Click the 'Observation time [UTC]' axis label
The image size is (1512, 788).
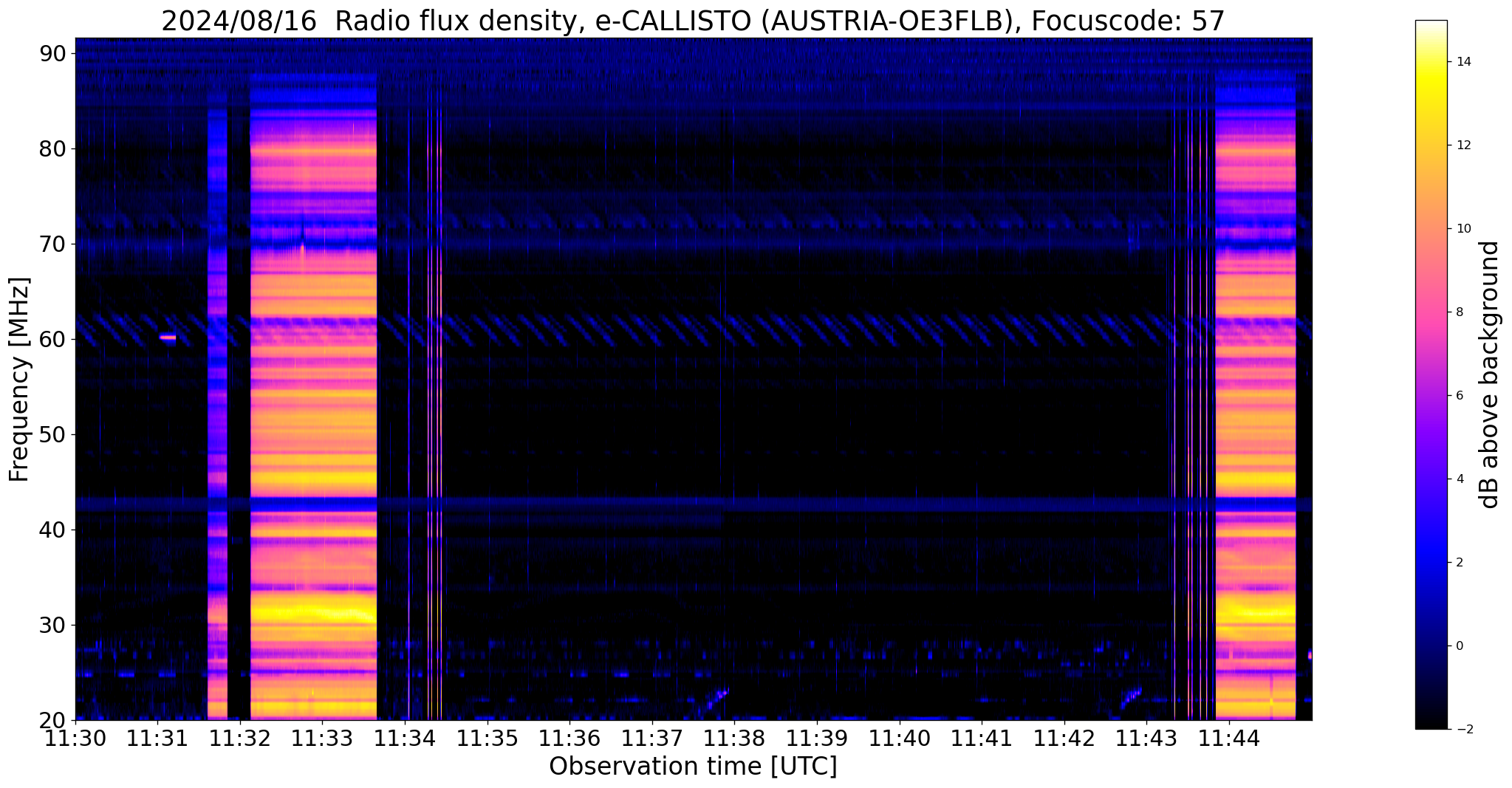(693, 767)
